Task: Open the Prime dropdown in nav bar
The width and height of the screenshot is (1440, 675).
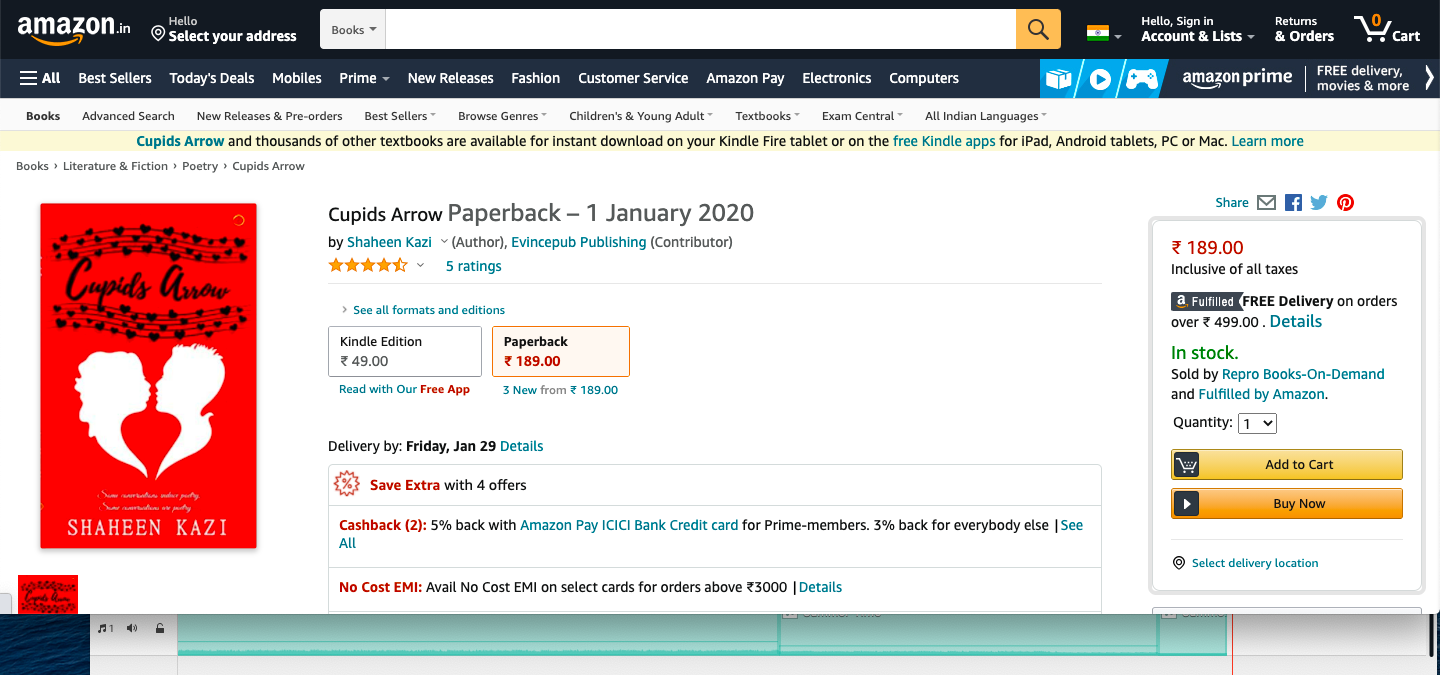Action: pyautogui.click(x=364, y=78)
